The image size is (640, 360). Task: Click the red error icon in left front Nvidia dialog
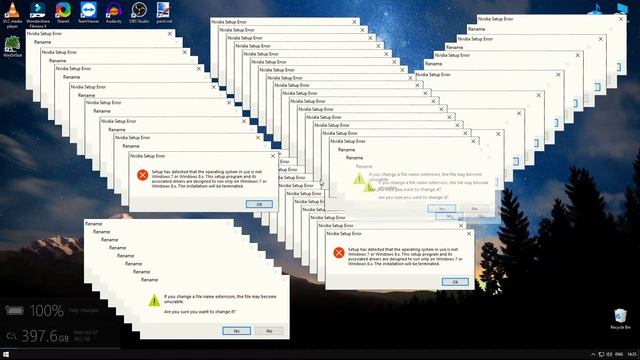(142, 175)
